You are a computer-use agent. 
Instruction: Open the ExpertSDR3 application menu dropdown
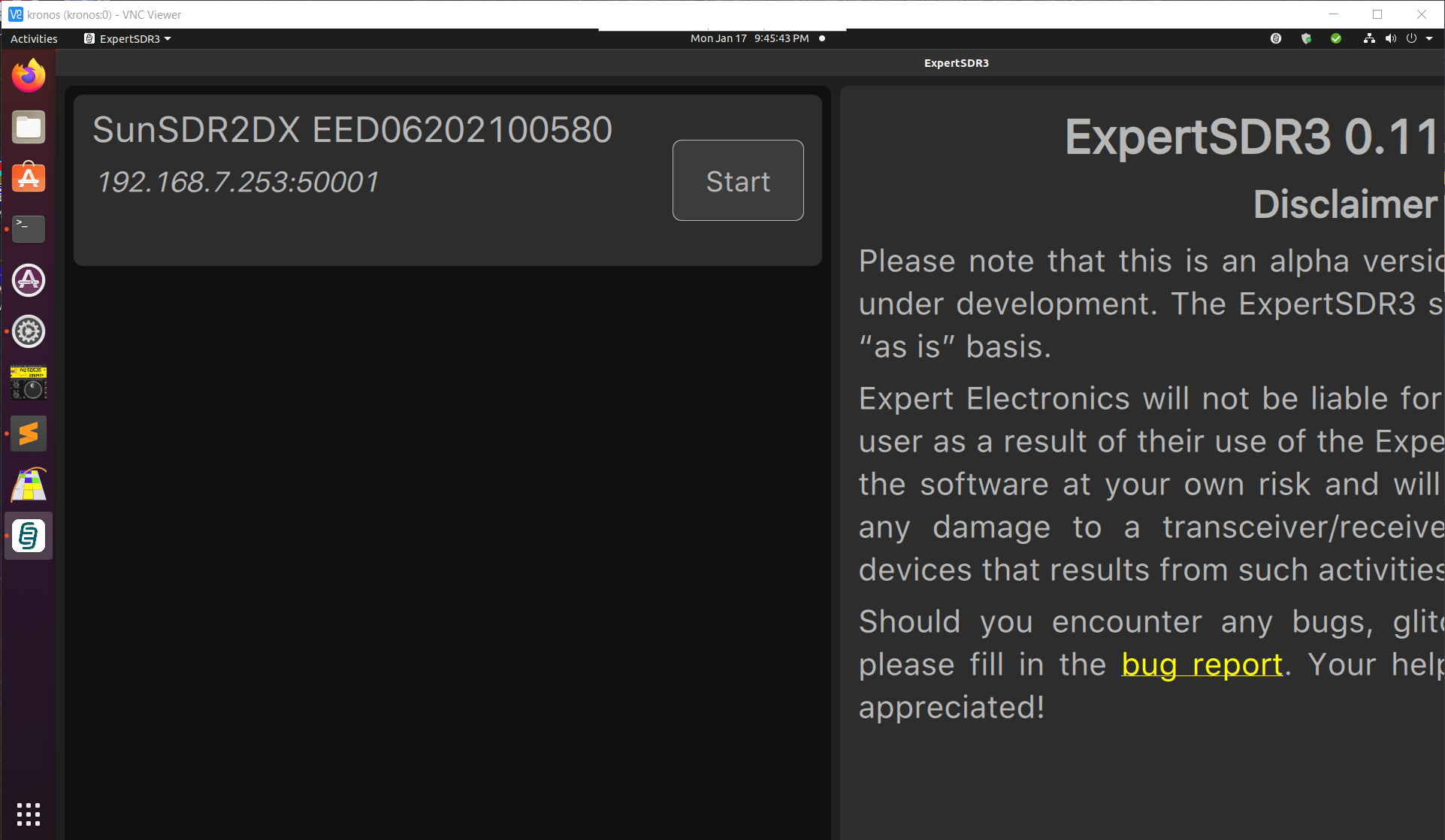(128, 38)
